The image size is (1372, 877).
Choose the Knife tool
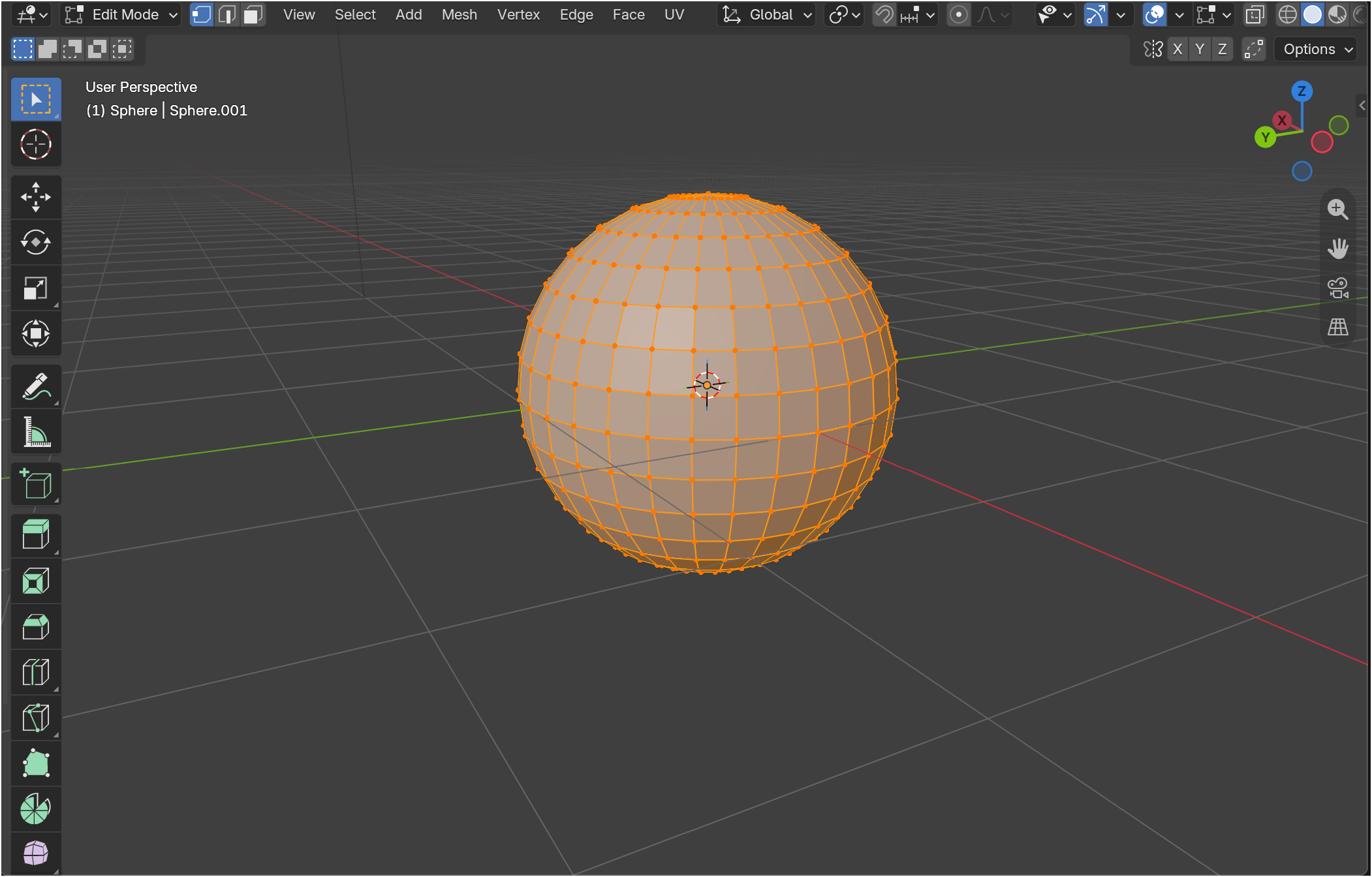[x=36, y=718]
